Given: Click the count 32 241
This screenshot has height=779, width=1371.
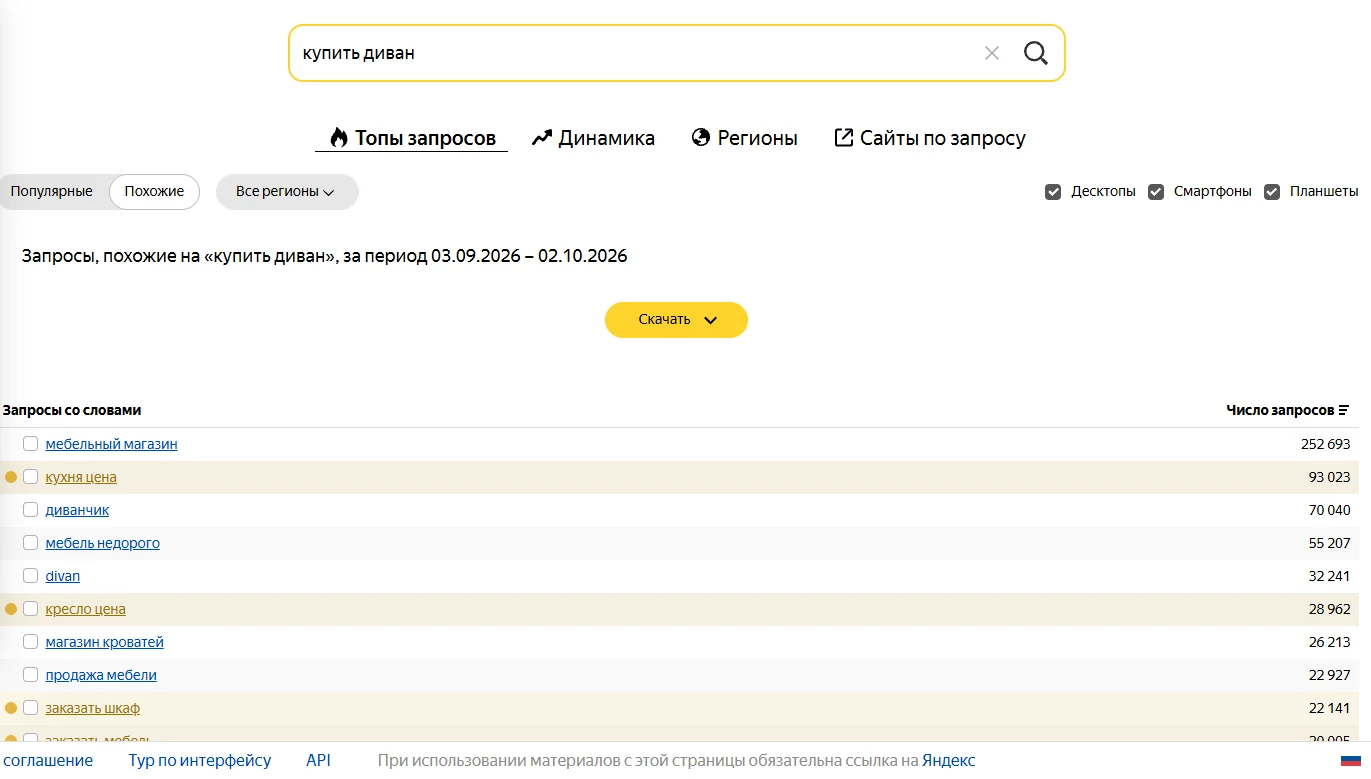Looking at the screenshot, I should 1329,576.
